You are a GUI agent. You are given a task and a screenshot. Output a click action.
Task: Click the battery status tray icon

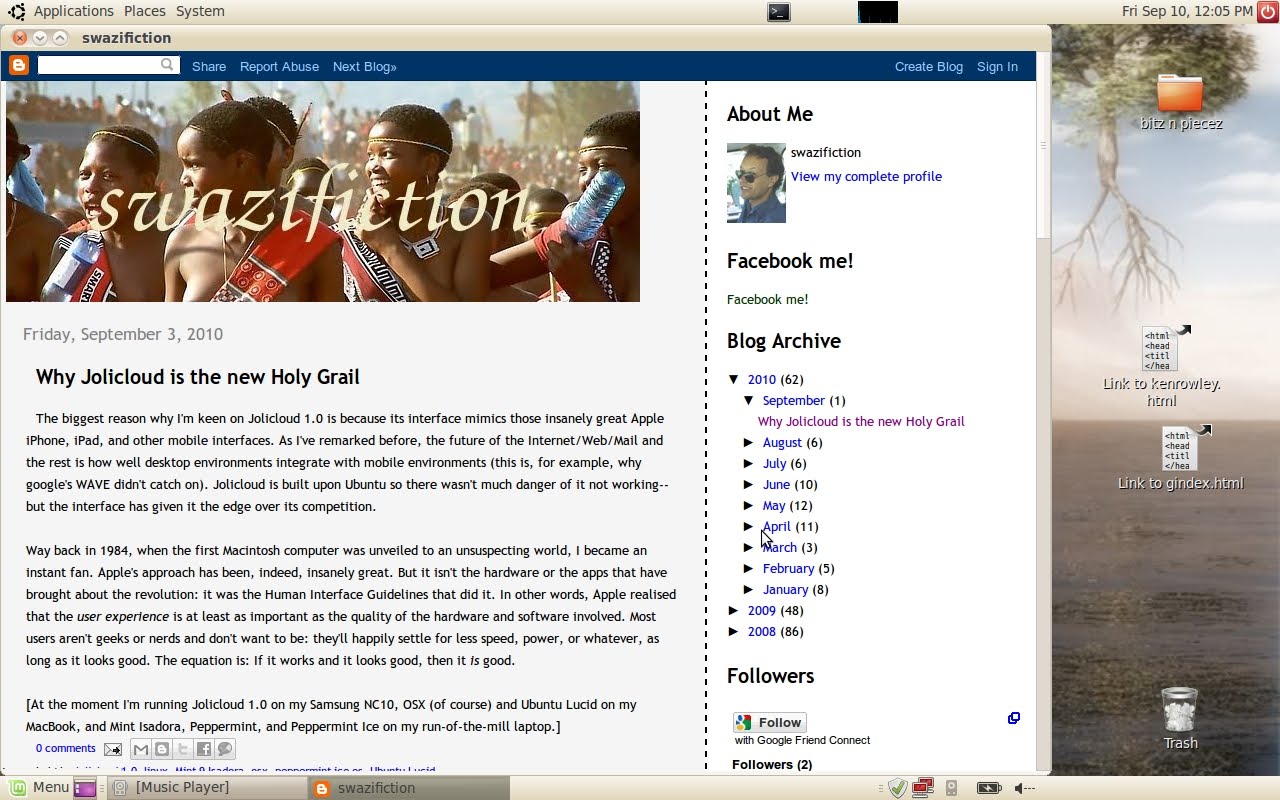(x=989, y=788)
